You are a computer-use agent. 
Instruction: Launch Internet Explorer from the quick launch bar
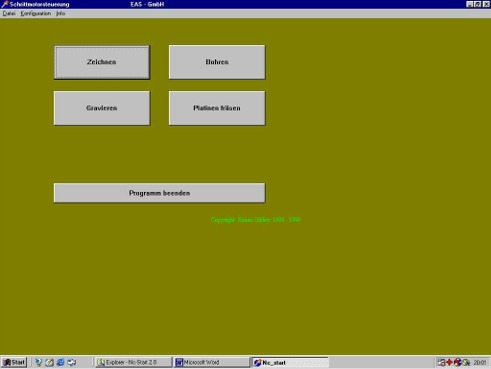60,362
